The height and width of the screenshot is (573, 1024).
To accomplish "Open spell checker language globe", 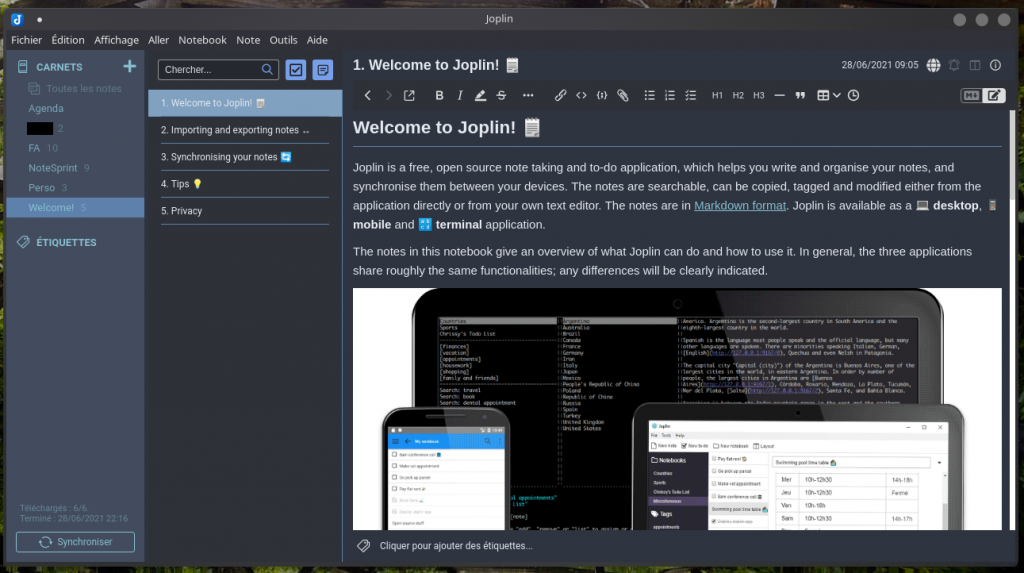I will (x=933, y=65).
